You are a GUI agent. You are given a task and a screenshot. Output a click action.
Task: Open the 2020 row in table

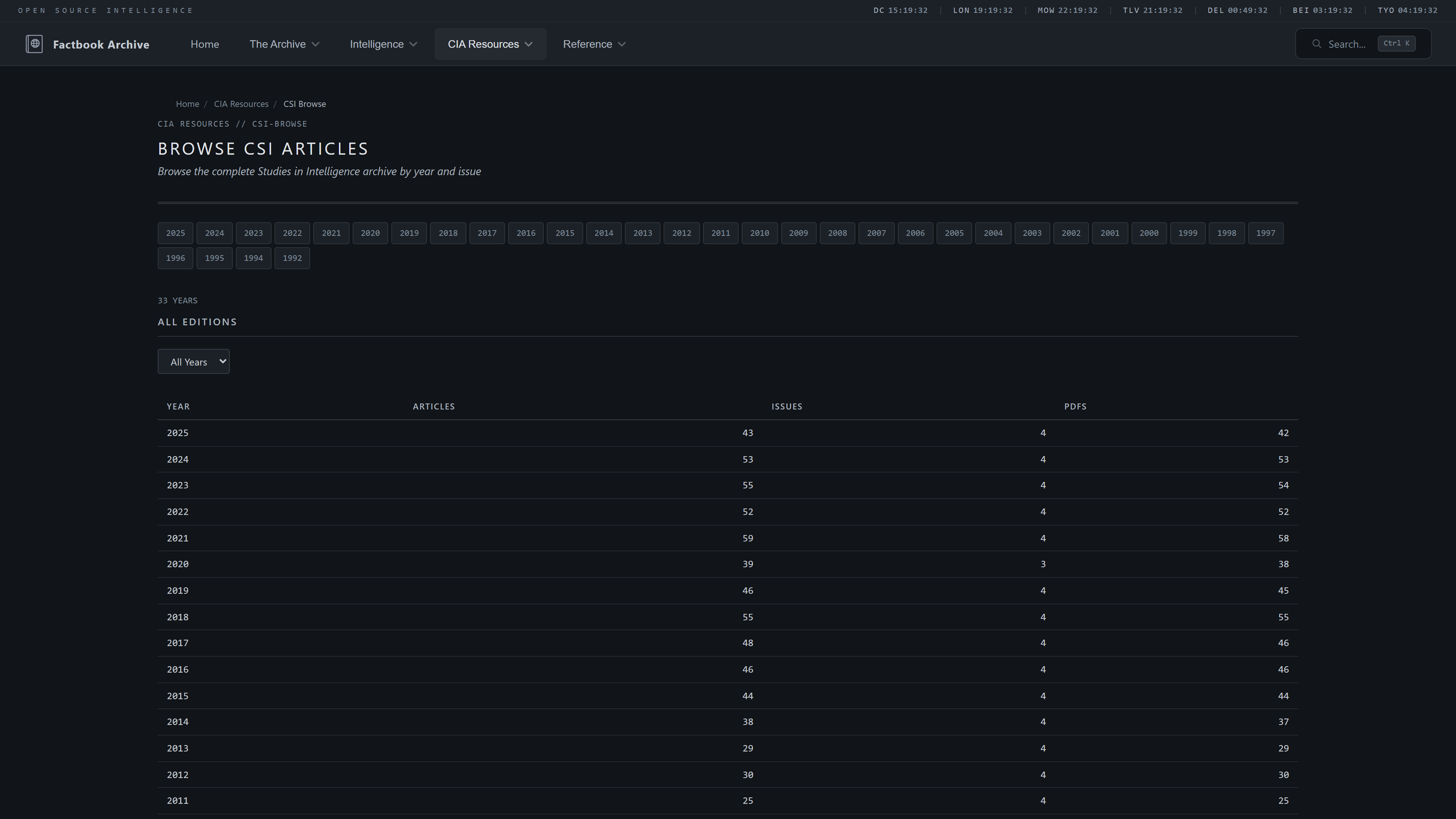click(x=177, y=564)
